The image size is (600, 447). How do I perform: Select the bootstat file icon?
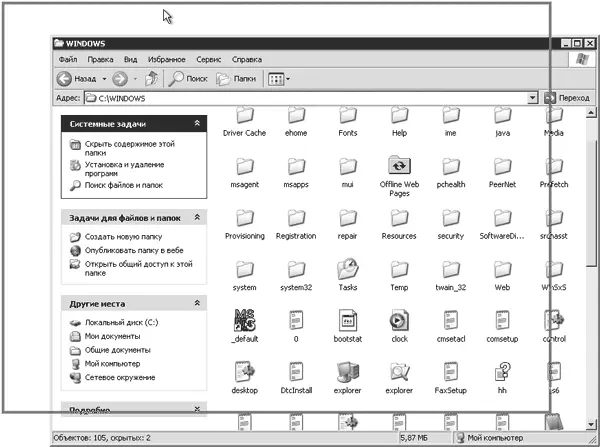pos(347,322)
